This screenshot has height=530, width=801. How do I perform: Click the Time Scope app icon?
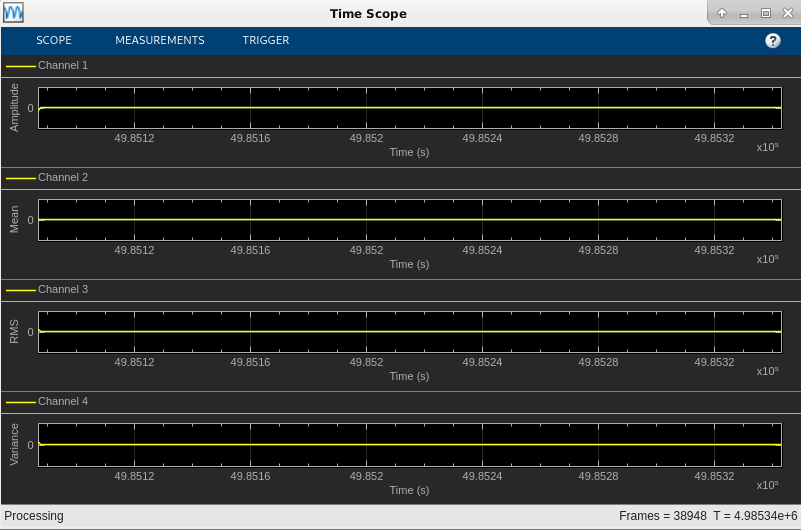pyautogui.click(x=13, y=12)
